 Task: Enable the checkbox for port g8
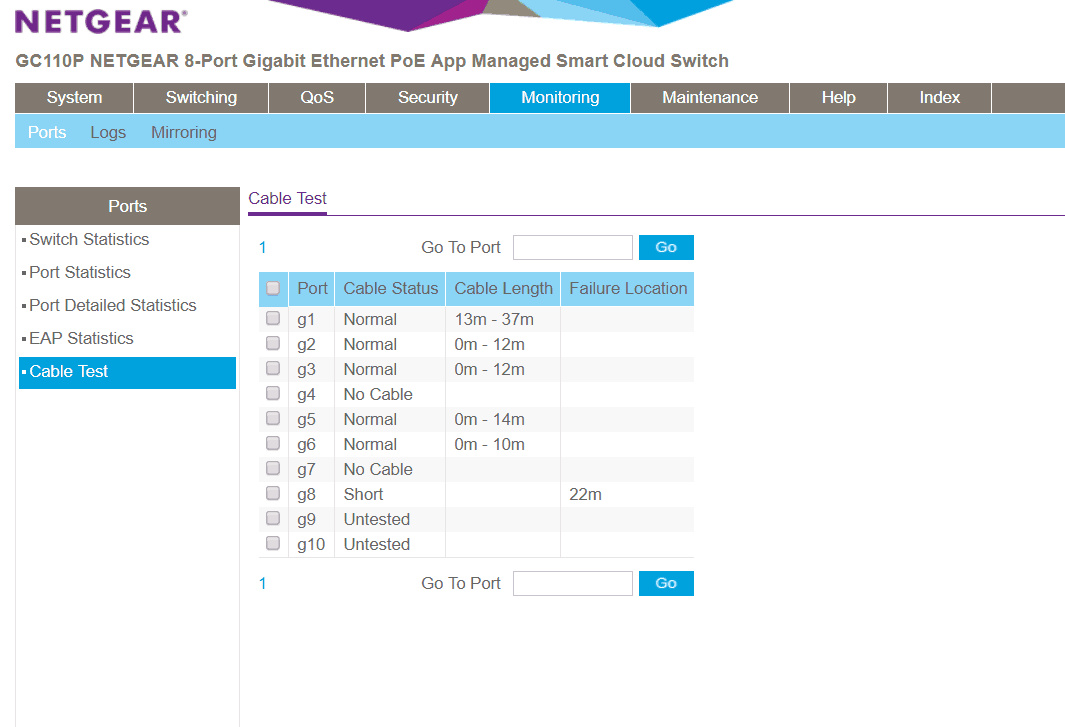tap(273, 494)
